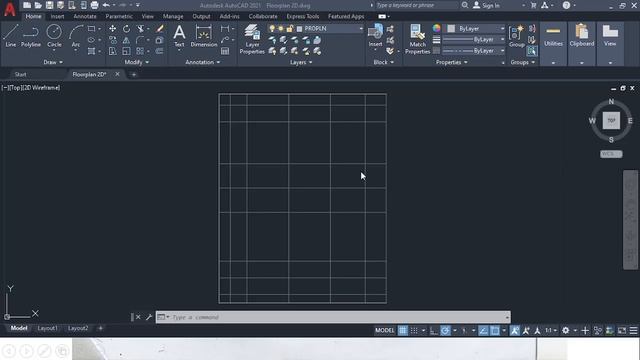
Task: Toggle object snap in status bar
Action: pos(495,330)
